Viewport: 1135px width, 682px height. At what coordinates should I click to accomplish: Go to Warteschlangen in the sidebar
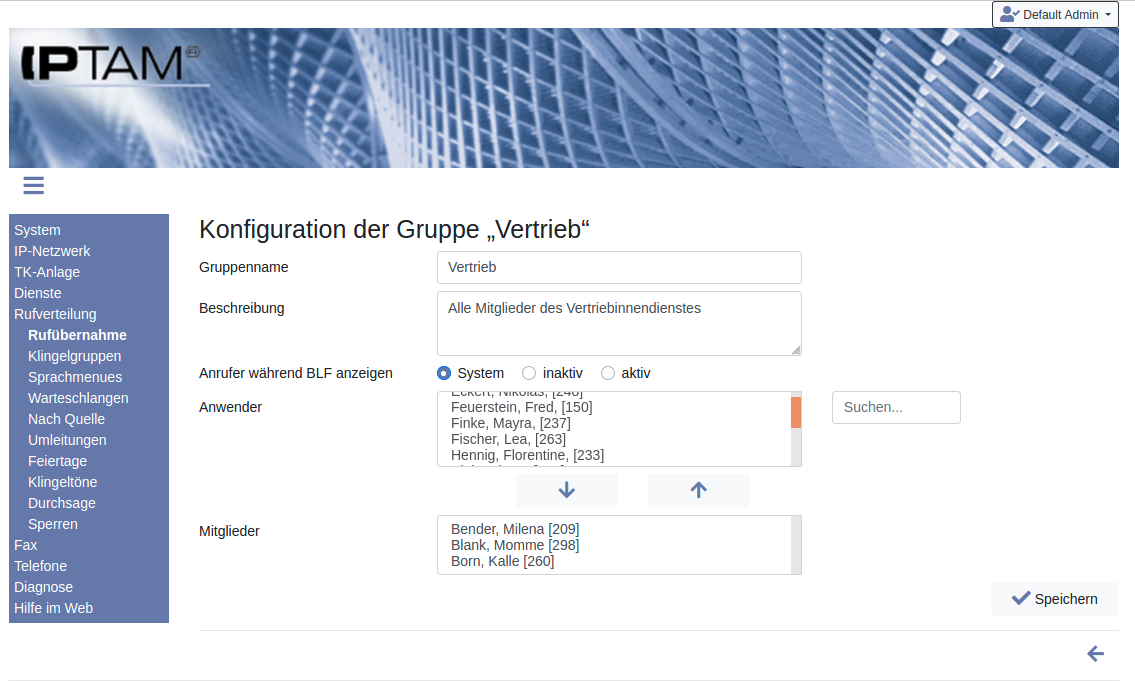(78, 398)
